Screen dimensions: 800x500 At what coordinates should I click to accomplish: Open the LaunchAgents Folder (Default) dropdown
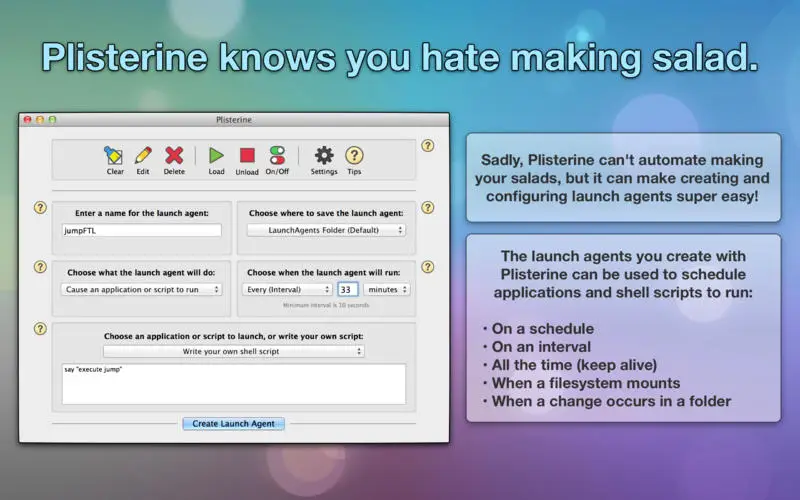(x=327, y=231)
